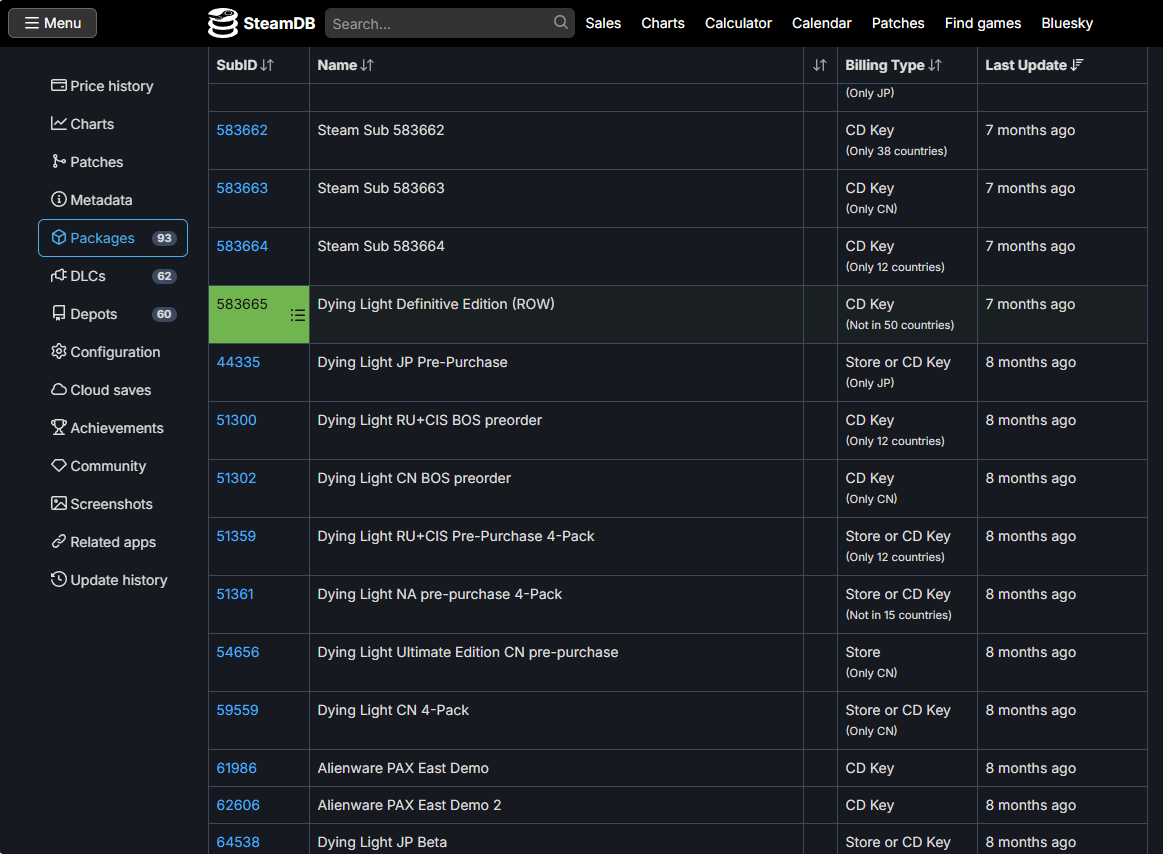Select text 'Steam Sub 583662'
The height and width of the screenshot is (854, 1163).
coord(380,130)
